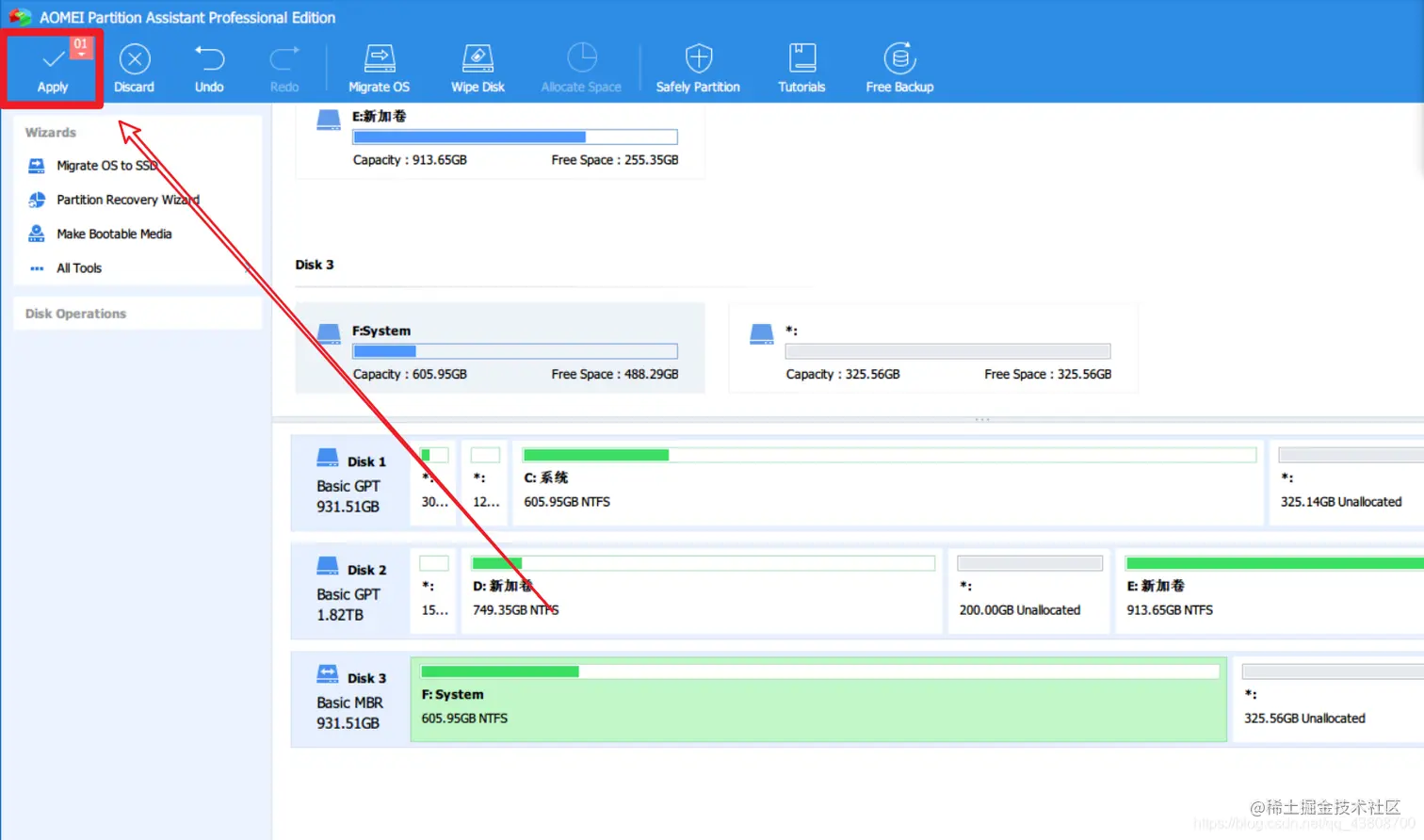The width and height of the screenshot is (1424, 840).
Task: Select E: 913.65GB NTFS on Disk 2
Action: 1270,590
